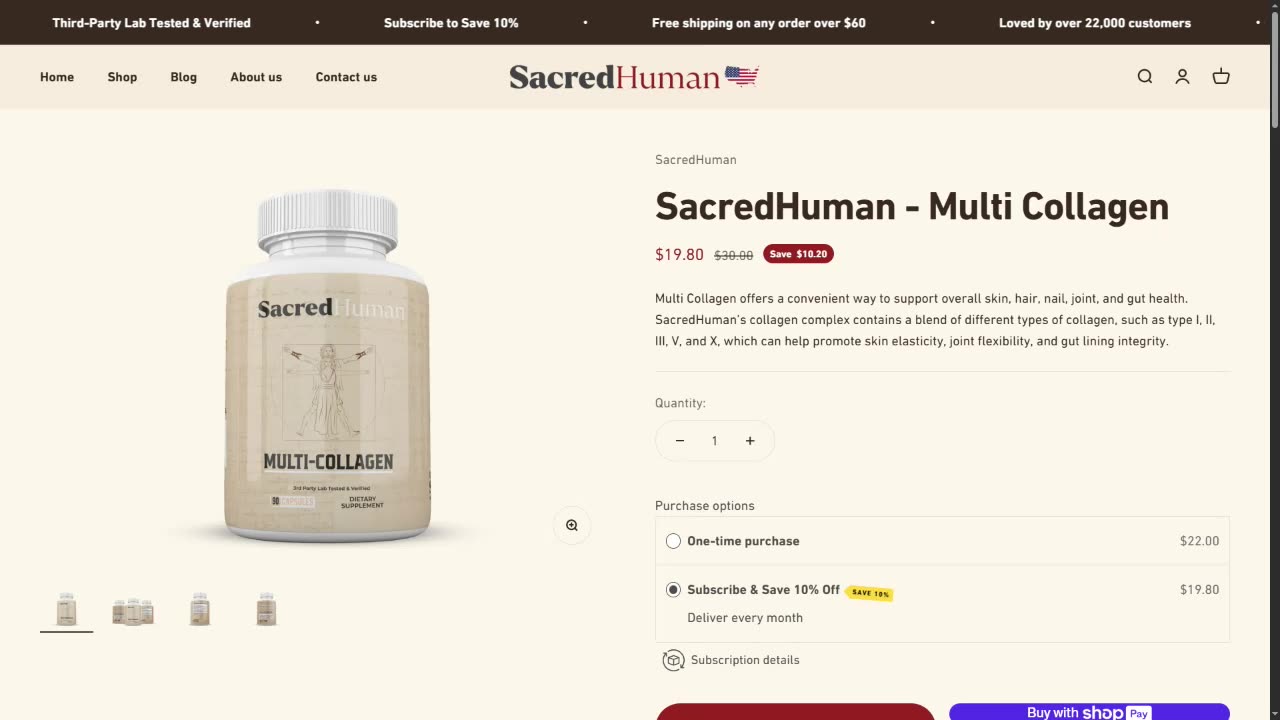
Task: Open the shopping cart icon
Action: tap(1221, 77)
